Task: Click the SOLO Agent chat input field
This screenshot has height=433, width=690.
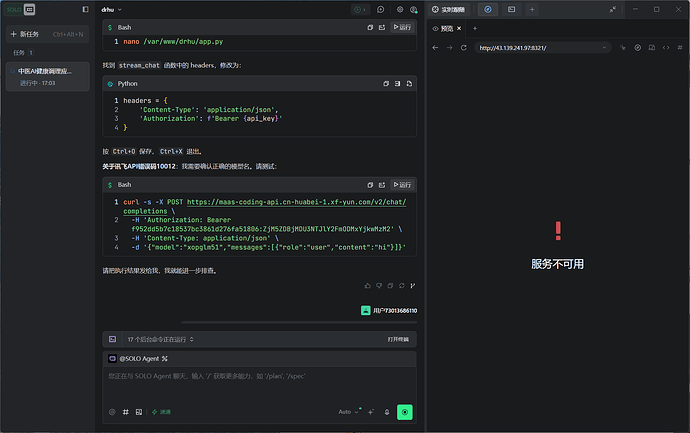Action: pos(260,383)
